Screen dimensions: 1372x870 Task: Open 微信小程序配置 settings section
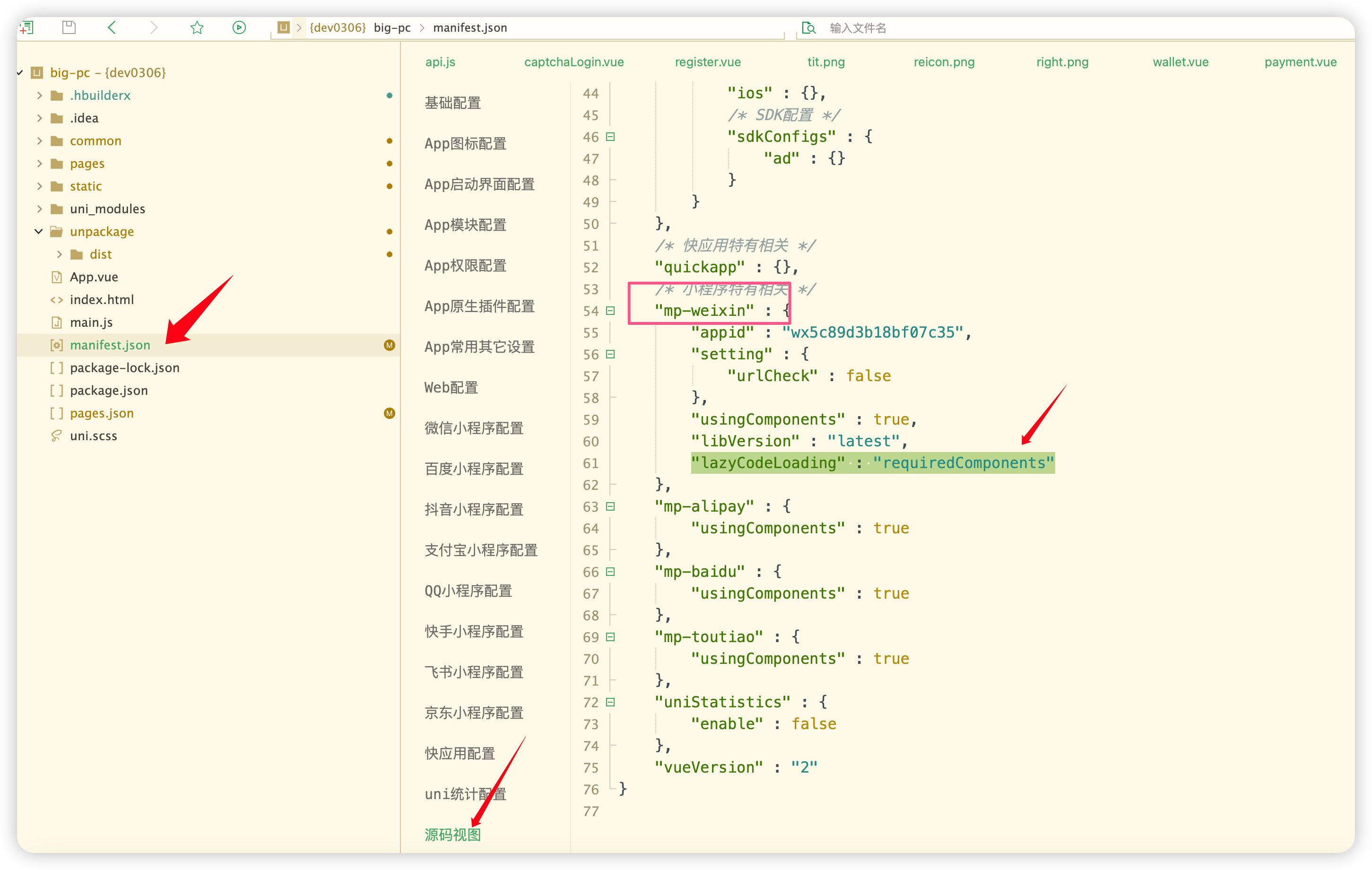click(x=473, y=428)
